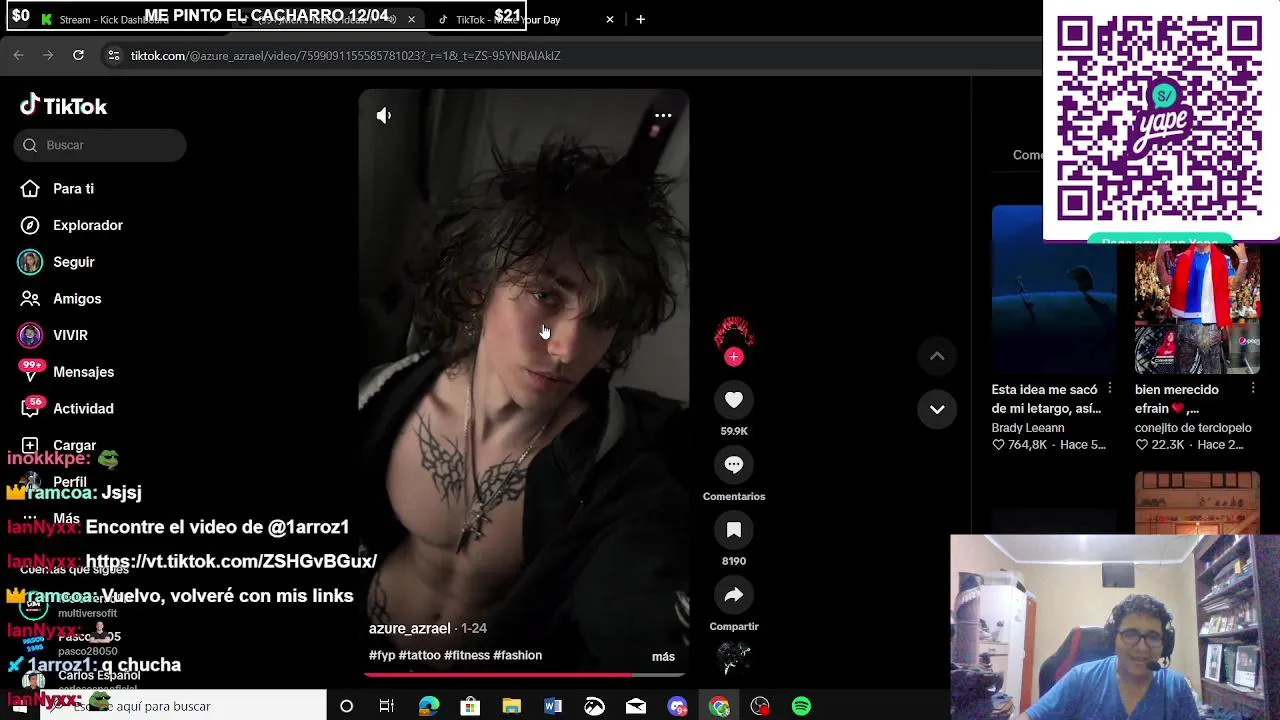1280x720 pixels.
Task: Reload the page
Action: (x=78, y=56)
